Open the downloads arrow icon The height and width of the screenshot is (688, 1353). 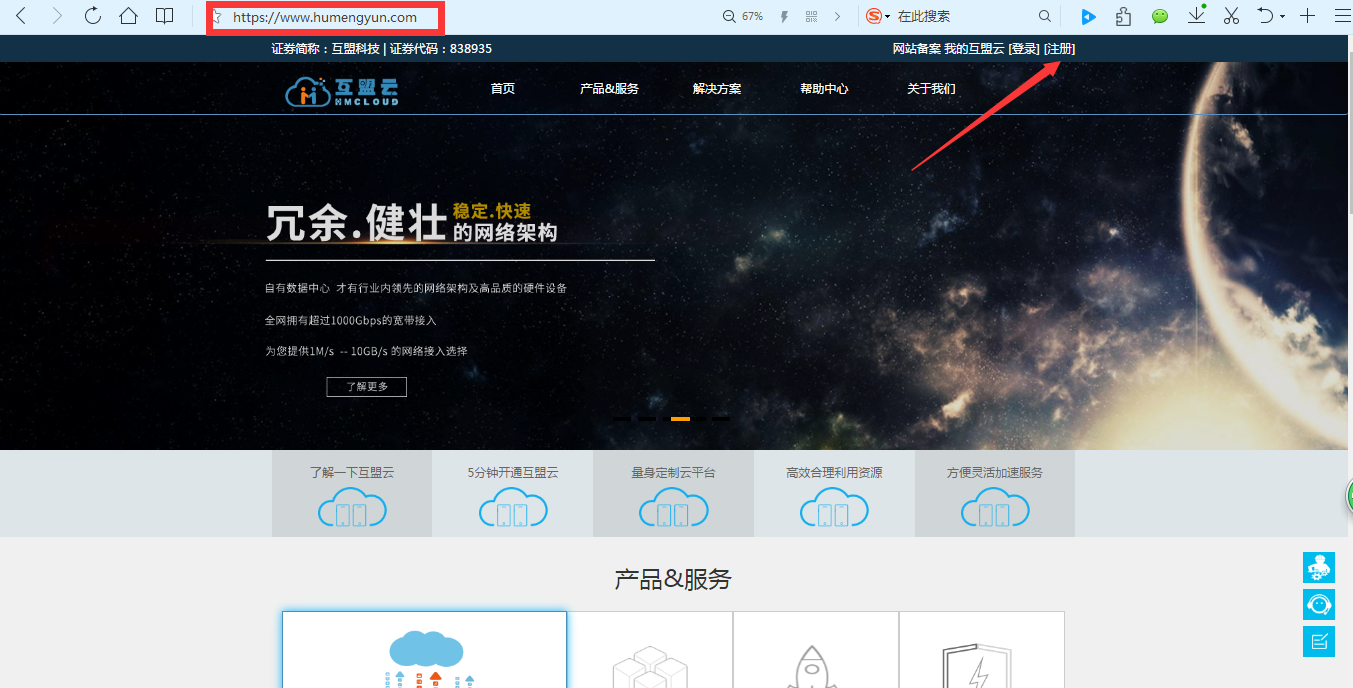[1196, 15]
